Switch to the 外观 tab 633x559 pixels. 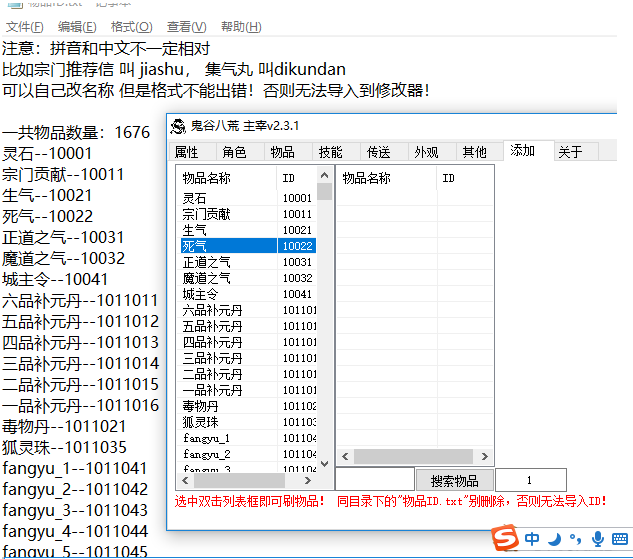432,152
